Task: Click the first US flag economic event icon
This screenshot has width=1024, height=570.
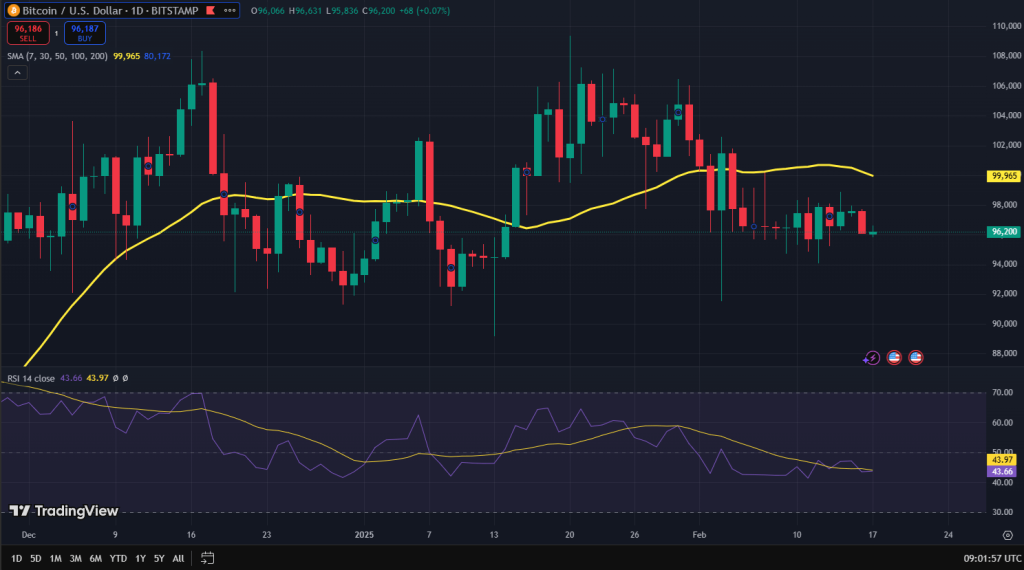Action: point(894,358)
